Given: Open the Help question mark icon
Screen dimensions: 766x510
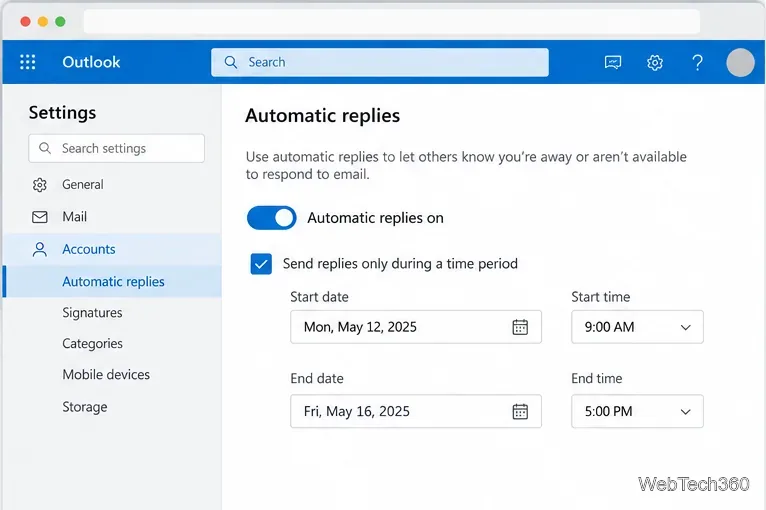Looking at the screenshot, I should coord(697,62).
